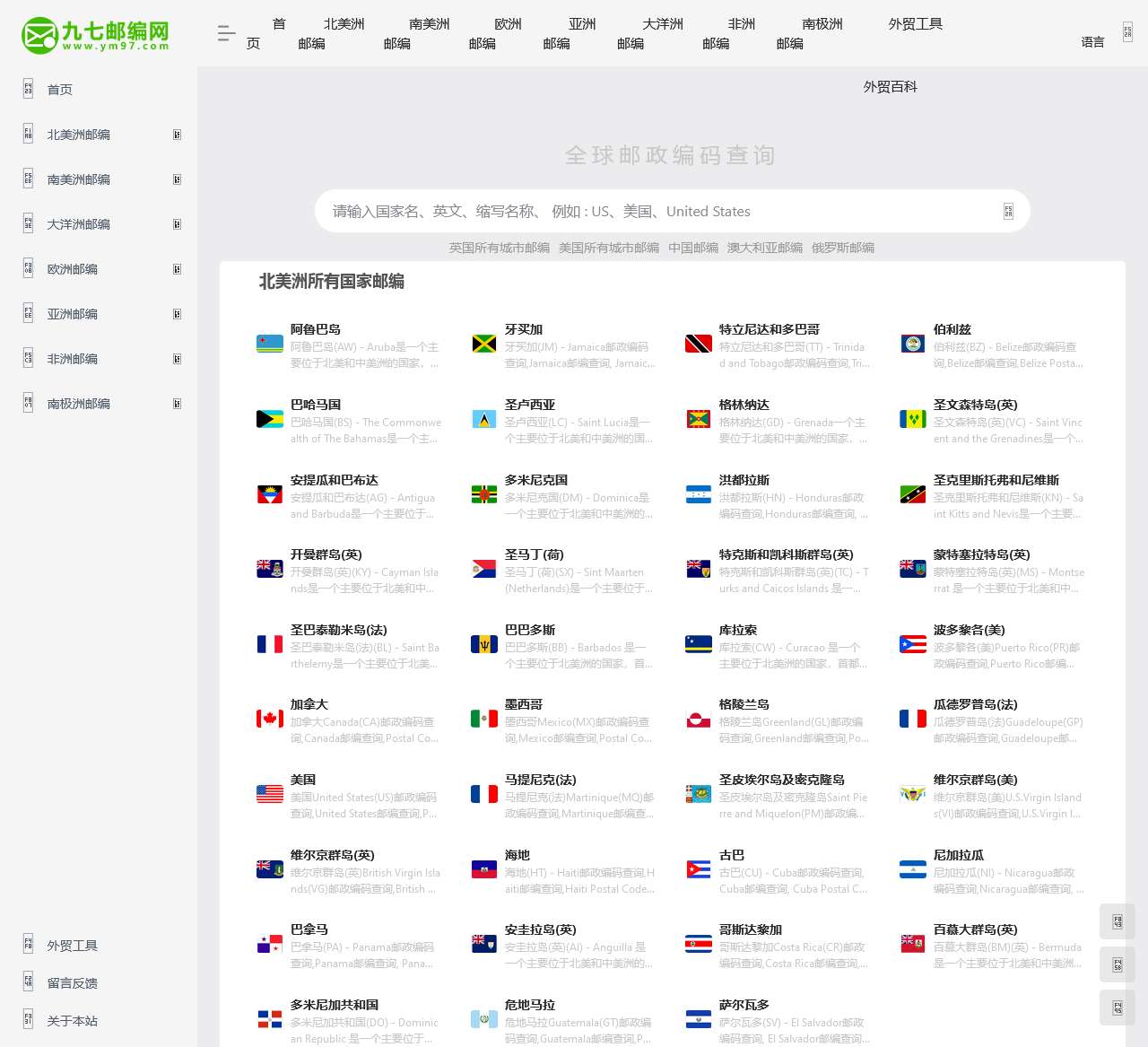
Task: Expand the 非洲邮编 sidebar submenu arrow
Action: [x=177, y=359]
